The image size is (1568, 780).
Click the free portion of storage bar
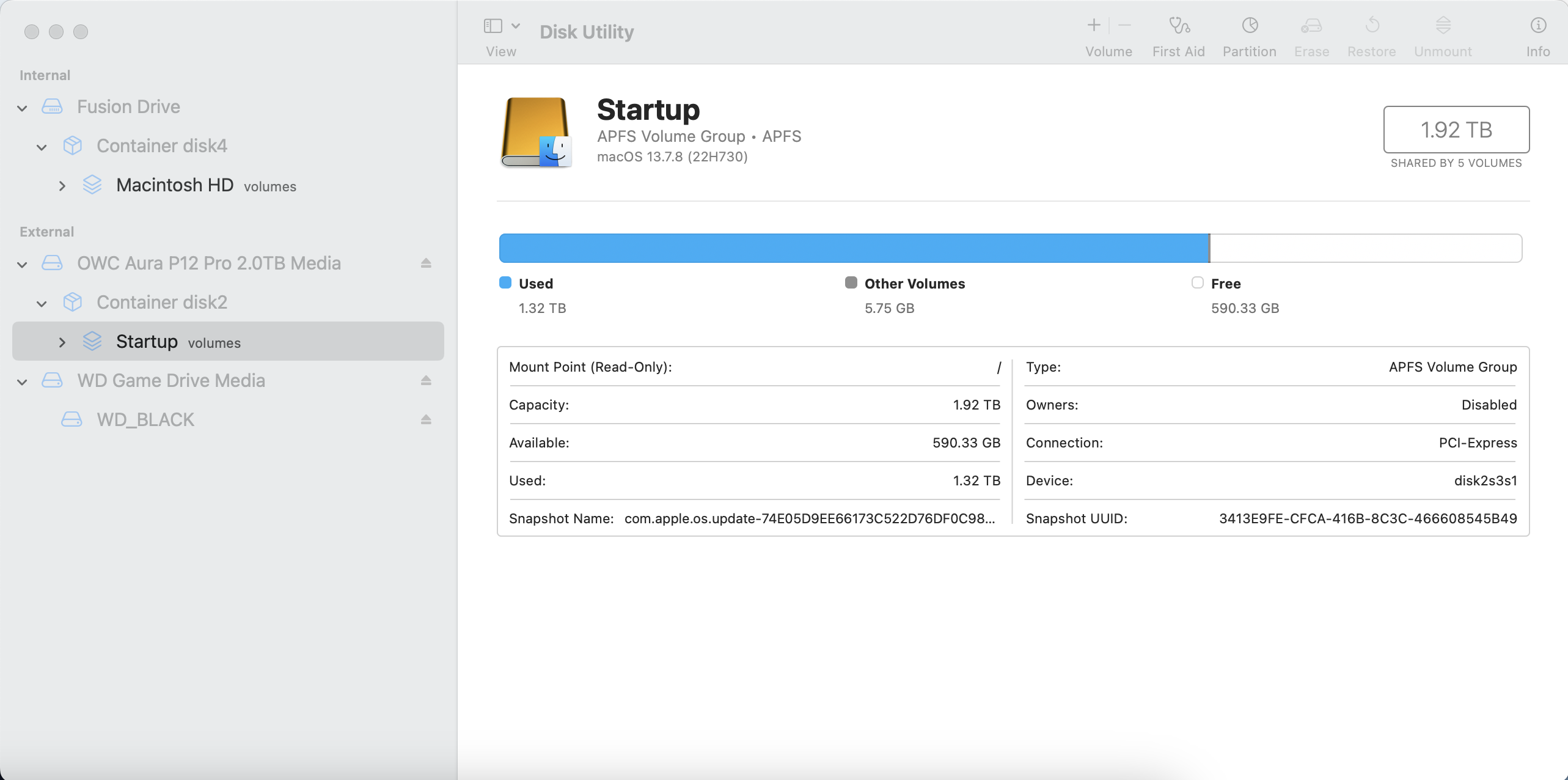[1366, 248]
